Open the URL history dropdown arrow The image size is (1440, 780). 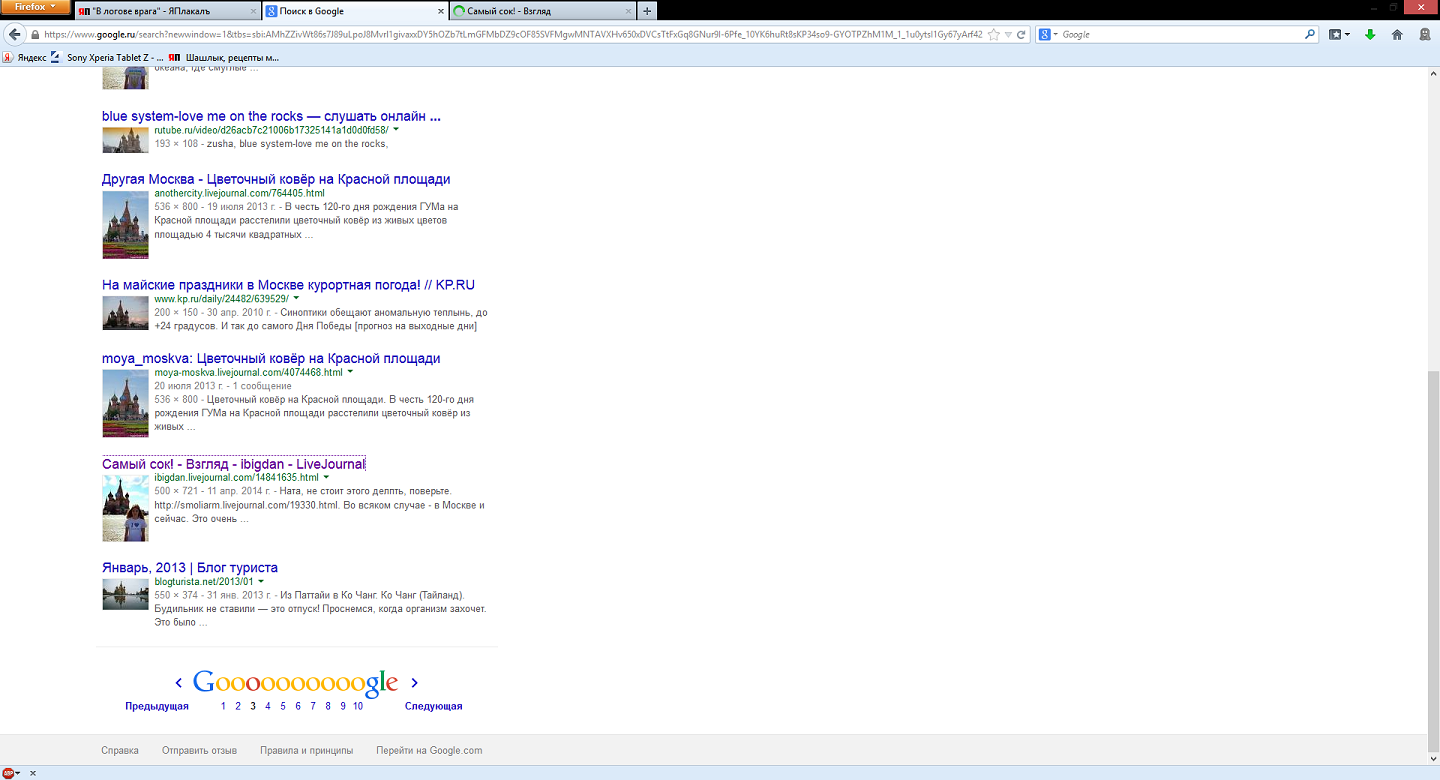click(1008, 34)
